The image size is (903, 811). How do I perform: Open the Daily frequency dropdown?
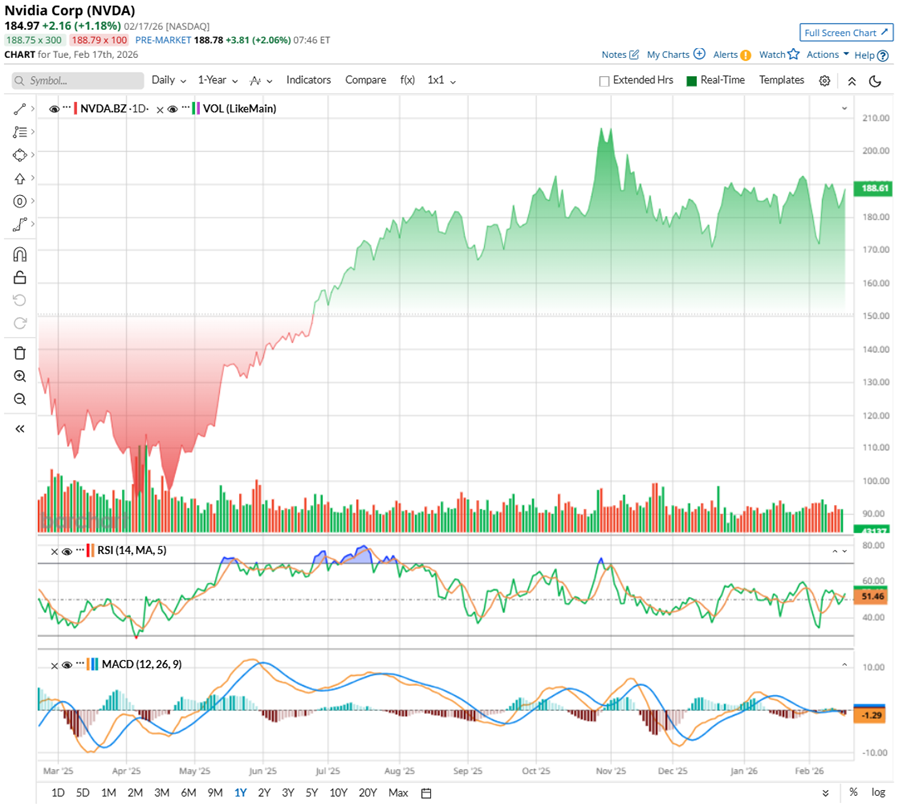(x=169, y=80)
